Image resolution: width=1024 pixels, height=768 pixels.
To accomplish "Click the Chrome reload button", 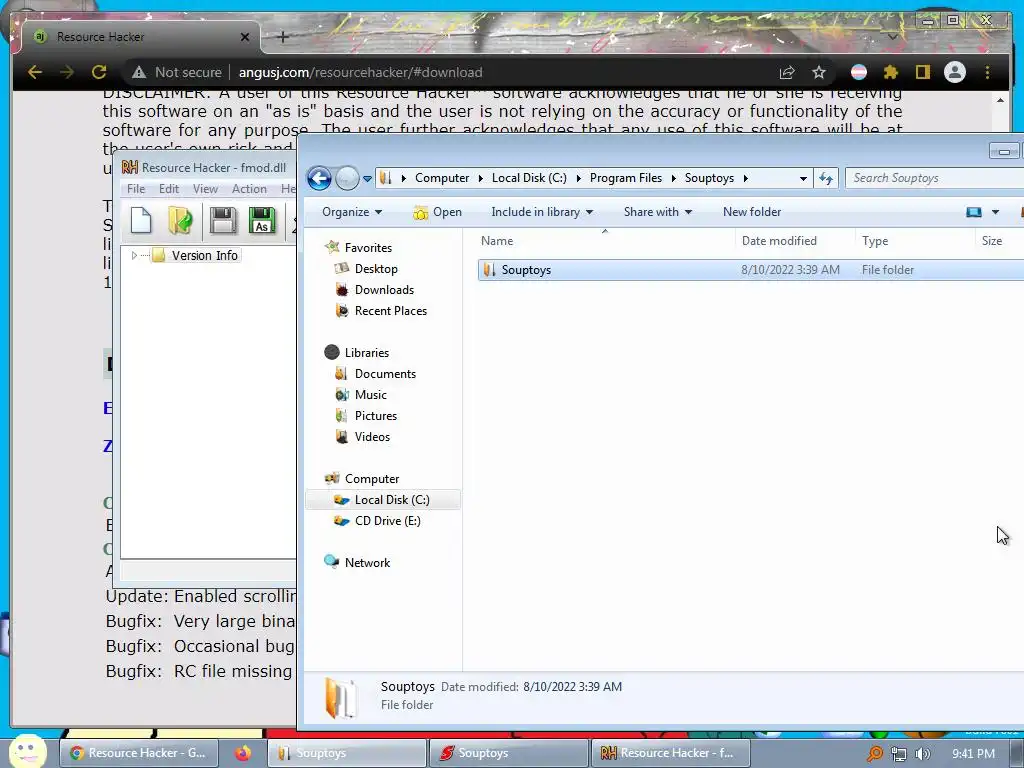I will pos(99,72).
